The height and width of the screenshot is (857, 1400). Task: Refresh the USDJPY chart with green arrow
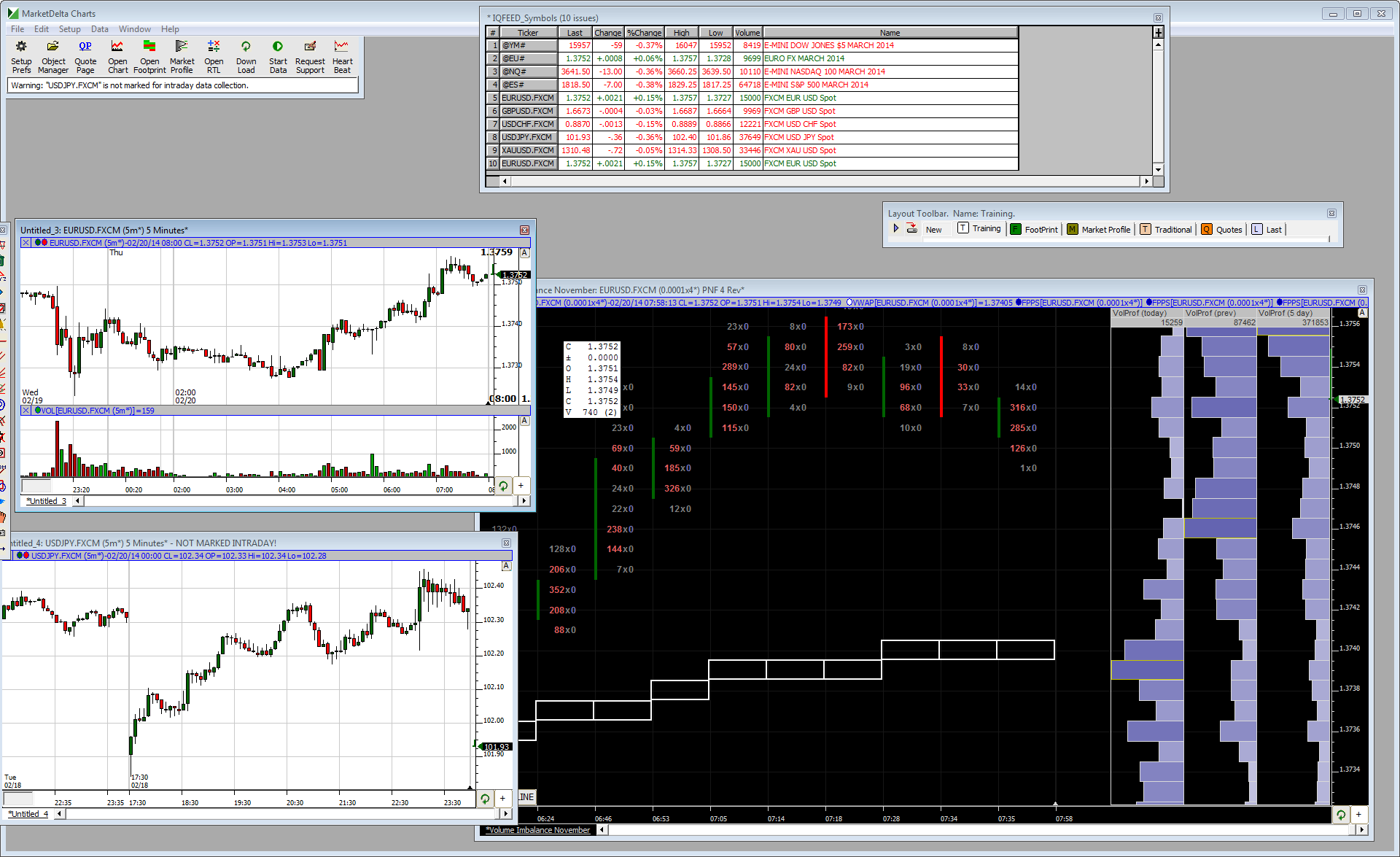(x=485, y=799)
